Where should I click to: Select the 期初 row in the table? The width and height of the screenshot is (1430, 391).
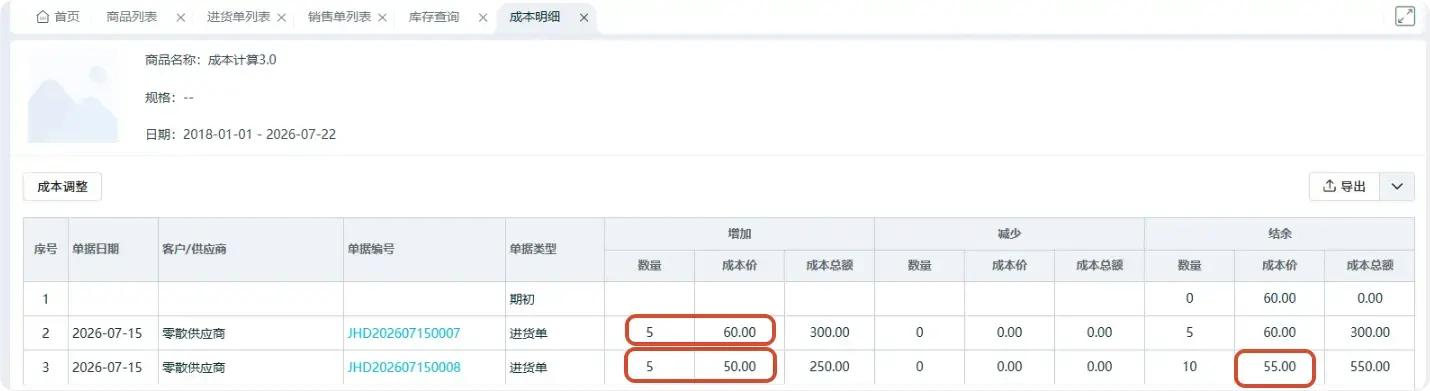[719, 298]
